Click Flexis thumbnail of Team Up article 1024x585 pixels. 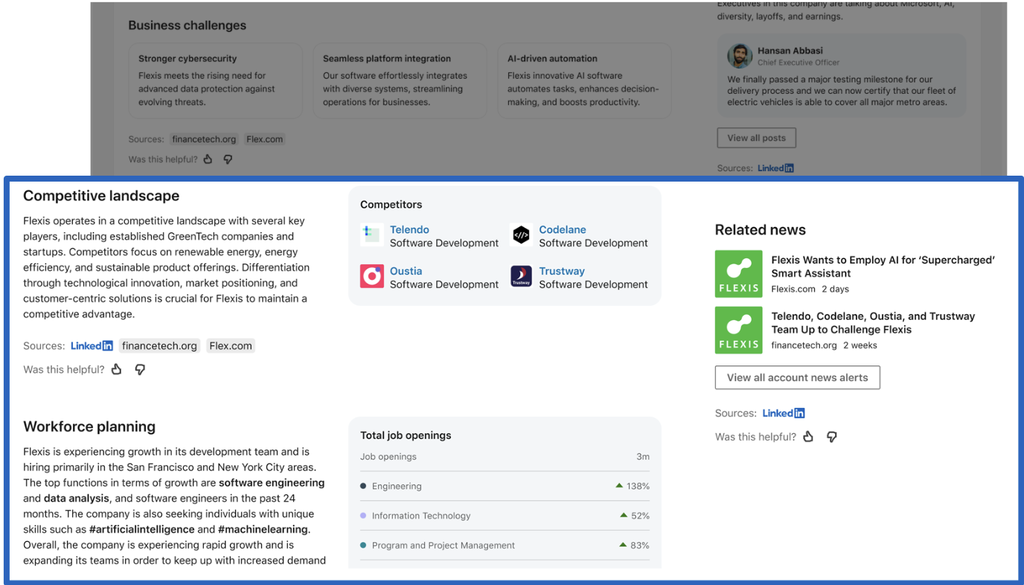pyautogui.click(x=739, y=330)
